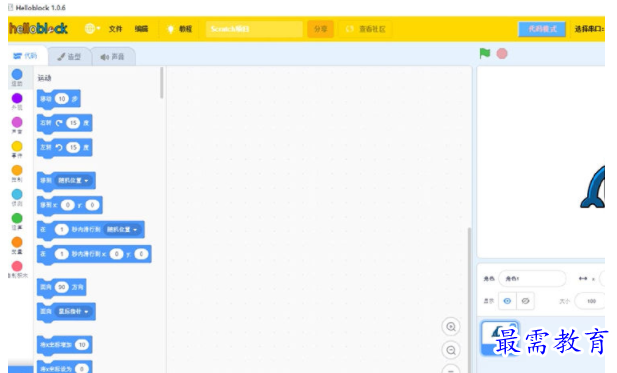The image size is (617, 373).
Task: Open the globe language menu
Action: (x=92, y=29)
